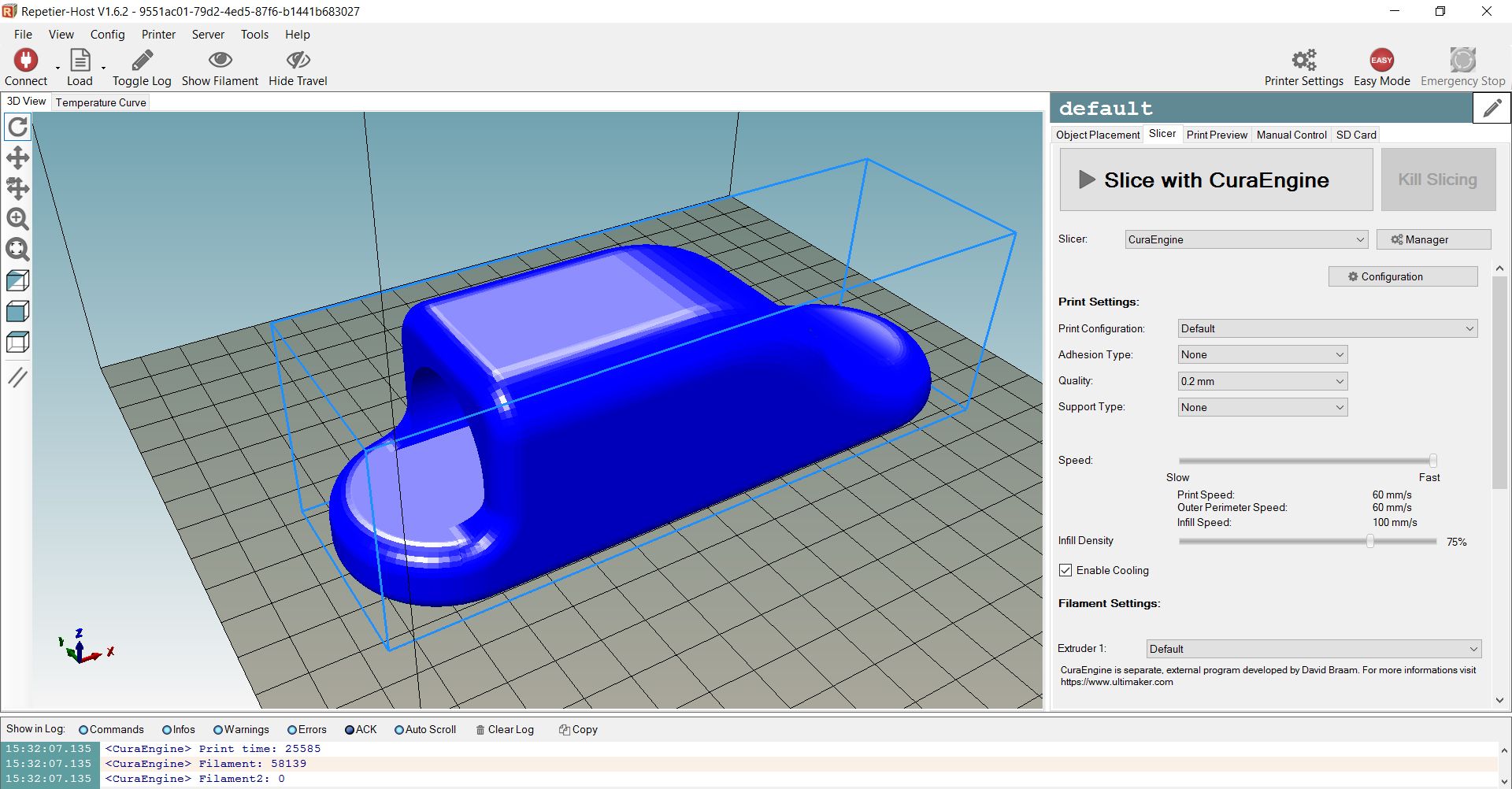This screenshot has height=789, width=1512.
Task: Open the File menu
Action: 23,34
